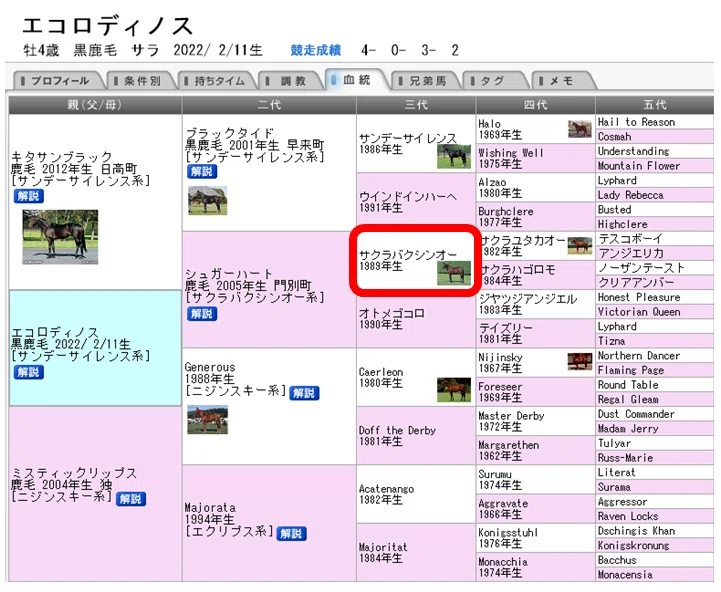
Task: Click 解説 button under ブラックタイド
Action: [x=202, y=172]
